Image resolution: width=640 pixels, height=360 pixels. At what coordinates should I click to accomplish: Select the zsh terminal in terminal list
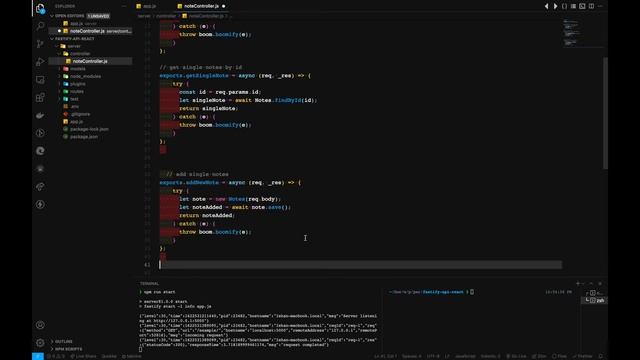pyautogui.click(x=595, y=300)
